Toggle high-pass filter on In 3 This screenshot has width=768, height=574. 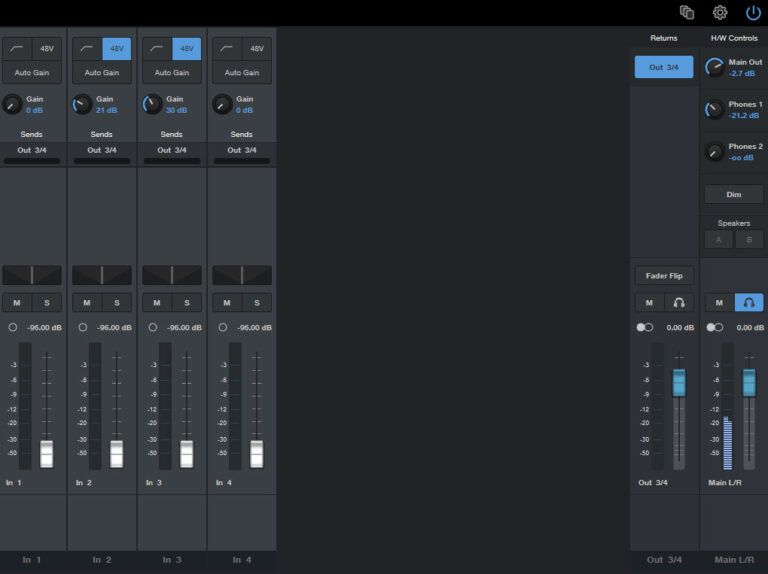point(157,48)
